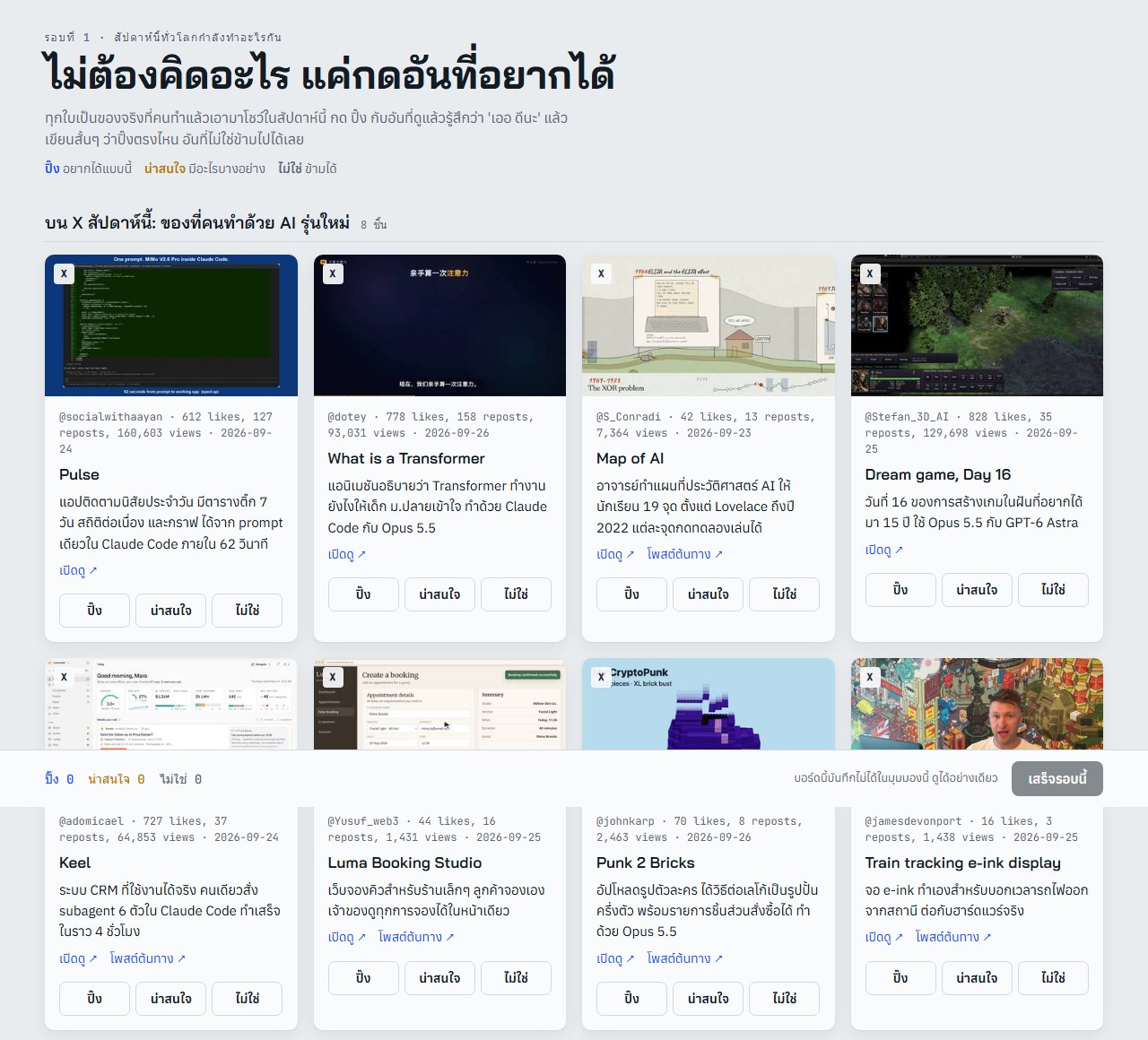Mark Train tracking e-ink display as น่าสนใจ
The width and height of the screenshot is (1148, 1040).
point(977,978)
